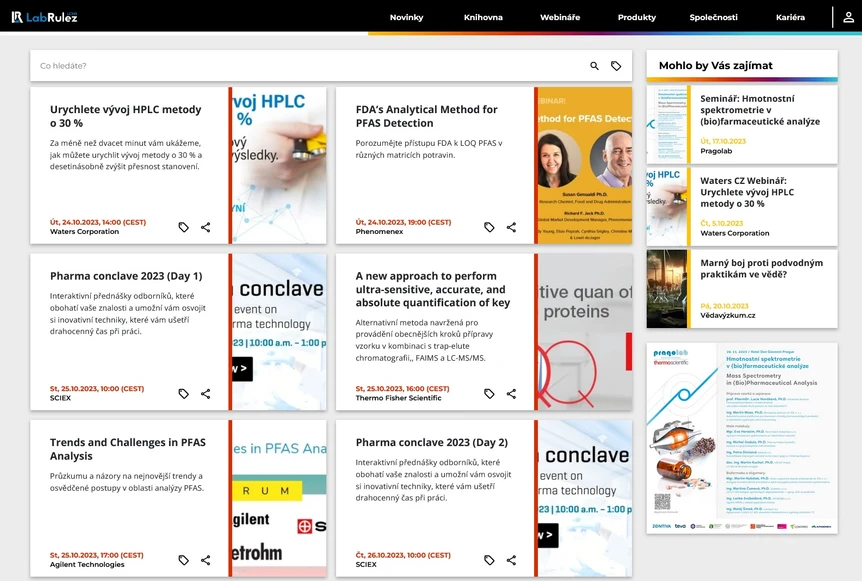The height and width of the screenshot is (581, 862).
Task: Open the Společnosti menu
Action: pos(714,17)
